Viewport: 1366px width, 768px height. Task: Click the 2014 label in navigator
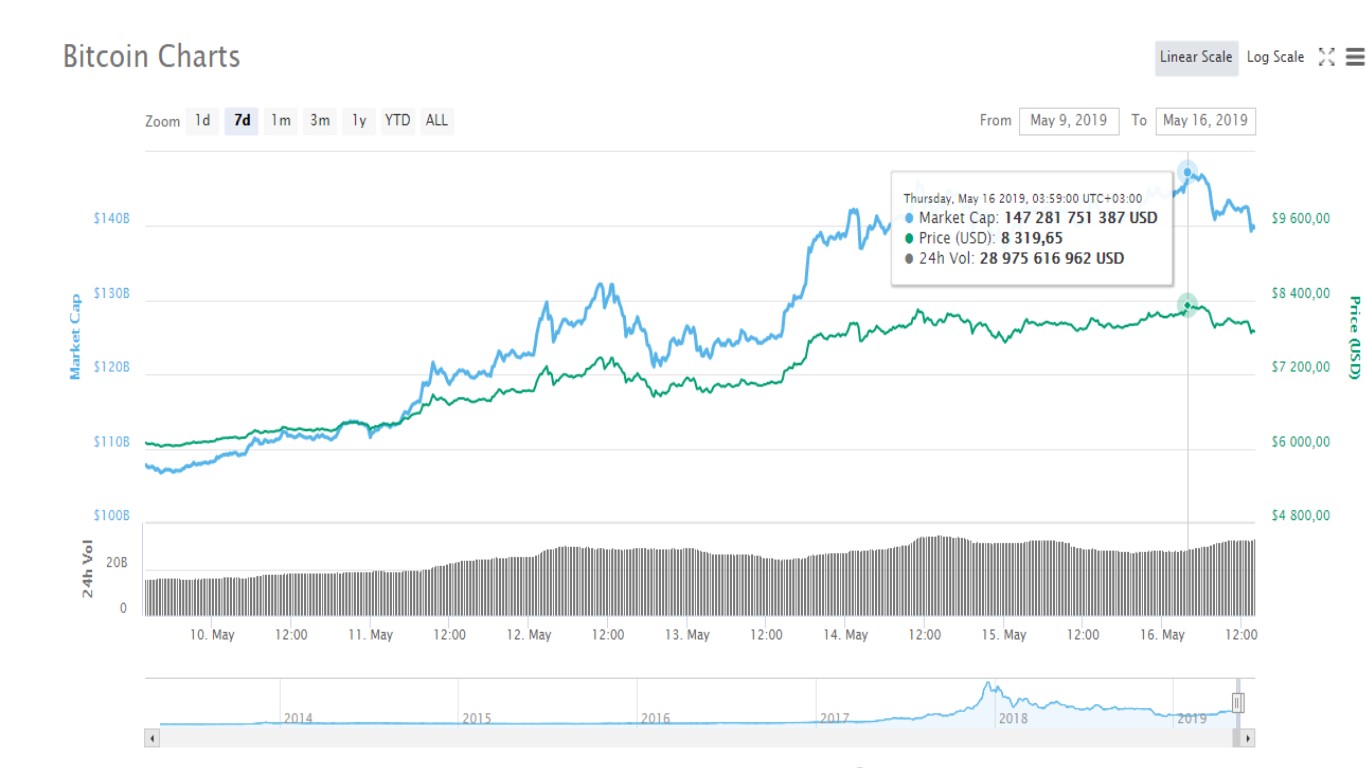coord(298,718)
